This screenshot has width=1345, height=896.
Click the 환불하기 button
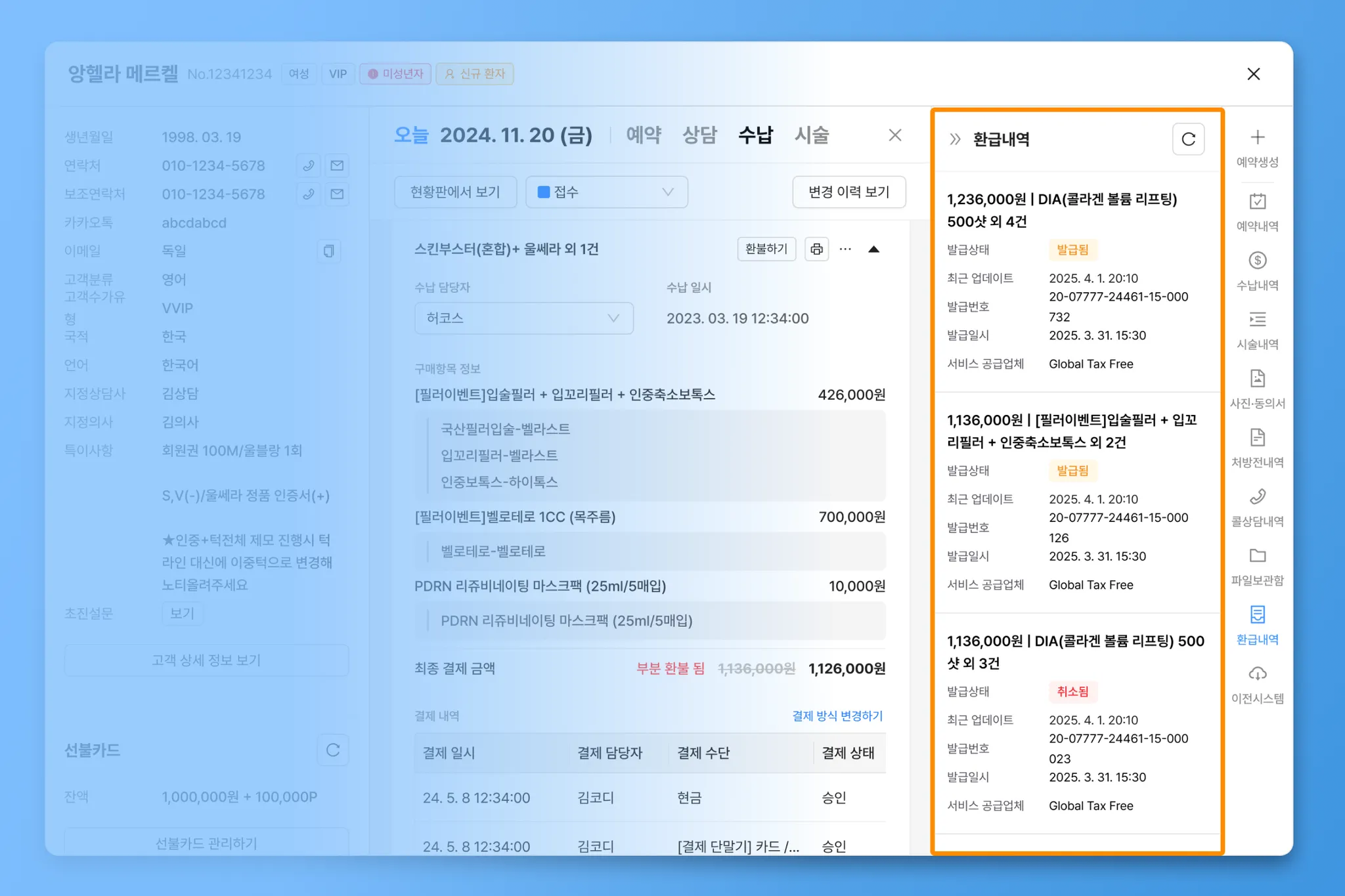tap(766, 249)
